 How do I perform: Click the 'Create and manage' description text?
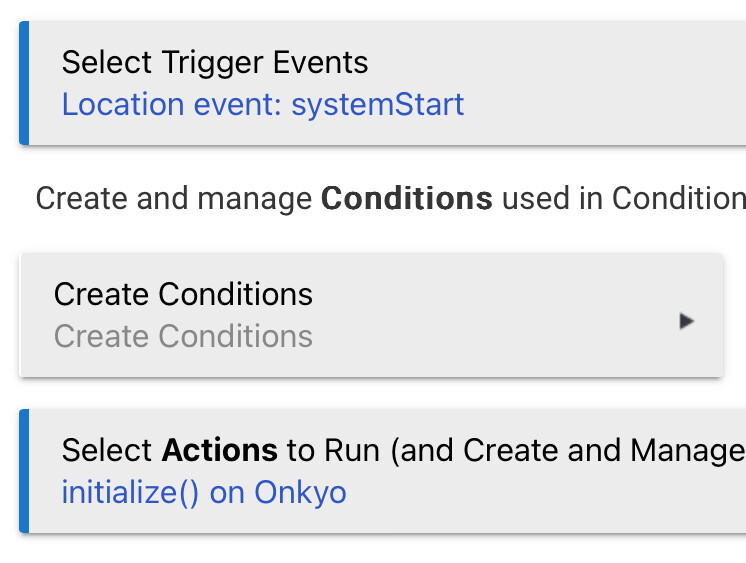coord(174,198)
